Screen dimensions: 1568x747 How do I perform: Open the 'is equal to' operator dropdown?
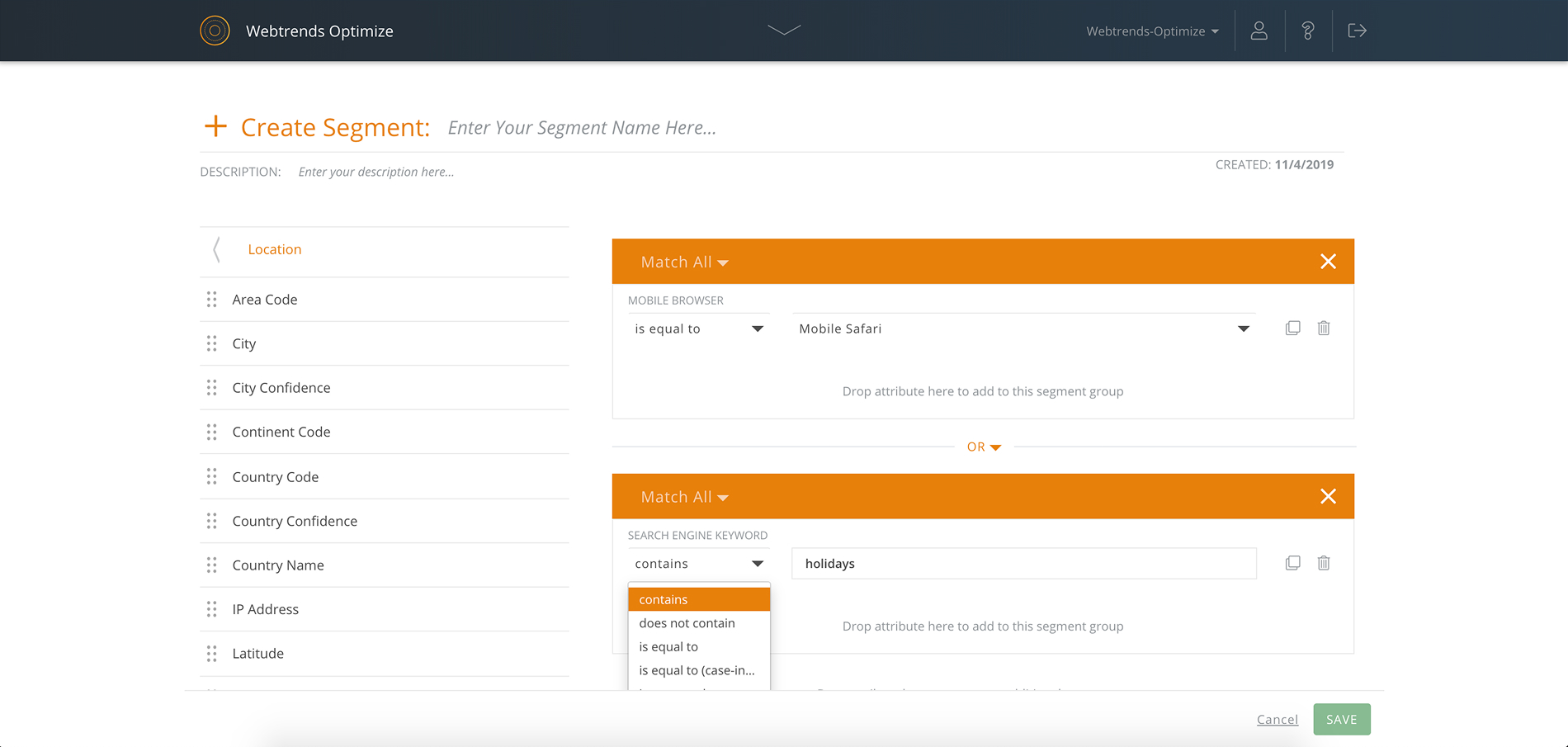point(698,329)
